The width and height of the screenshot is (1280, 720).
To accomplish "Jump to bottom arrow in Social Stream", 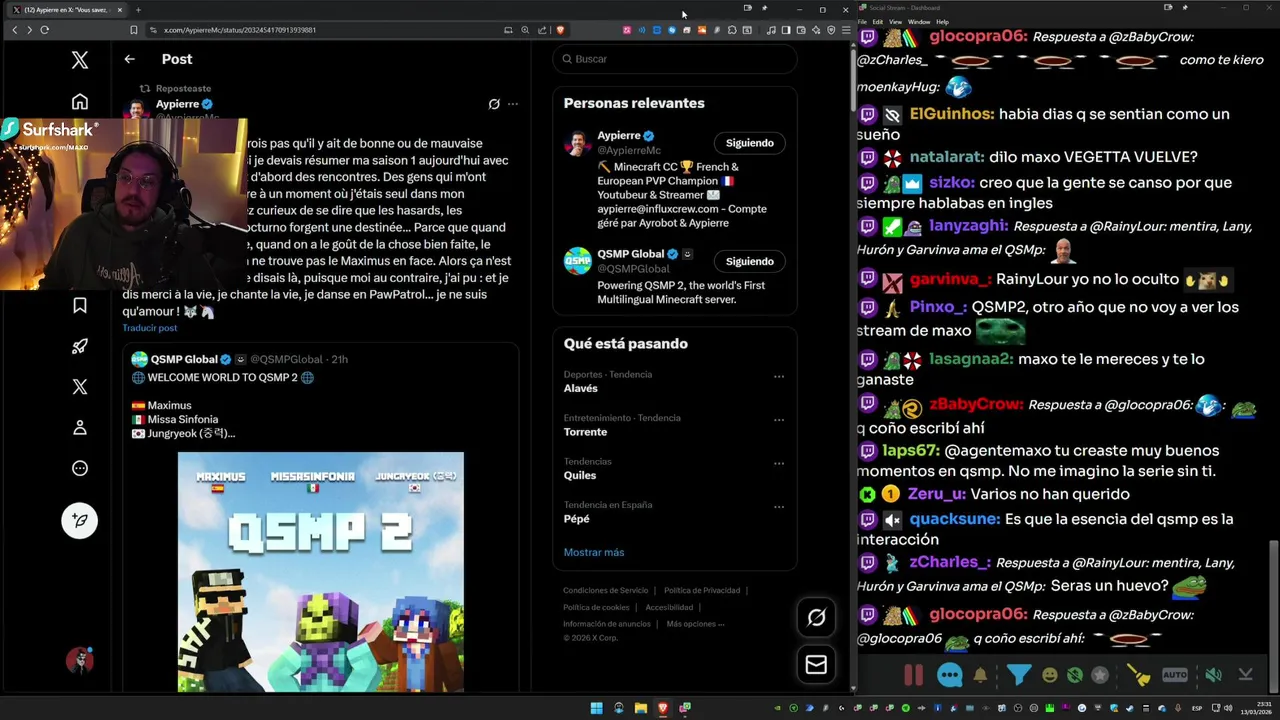I will click(x=1245, y=675).
